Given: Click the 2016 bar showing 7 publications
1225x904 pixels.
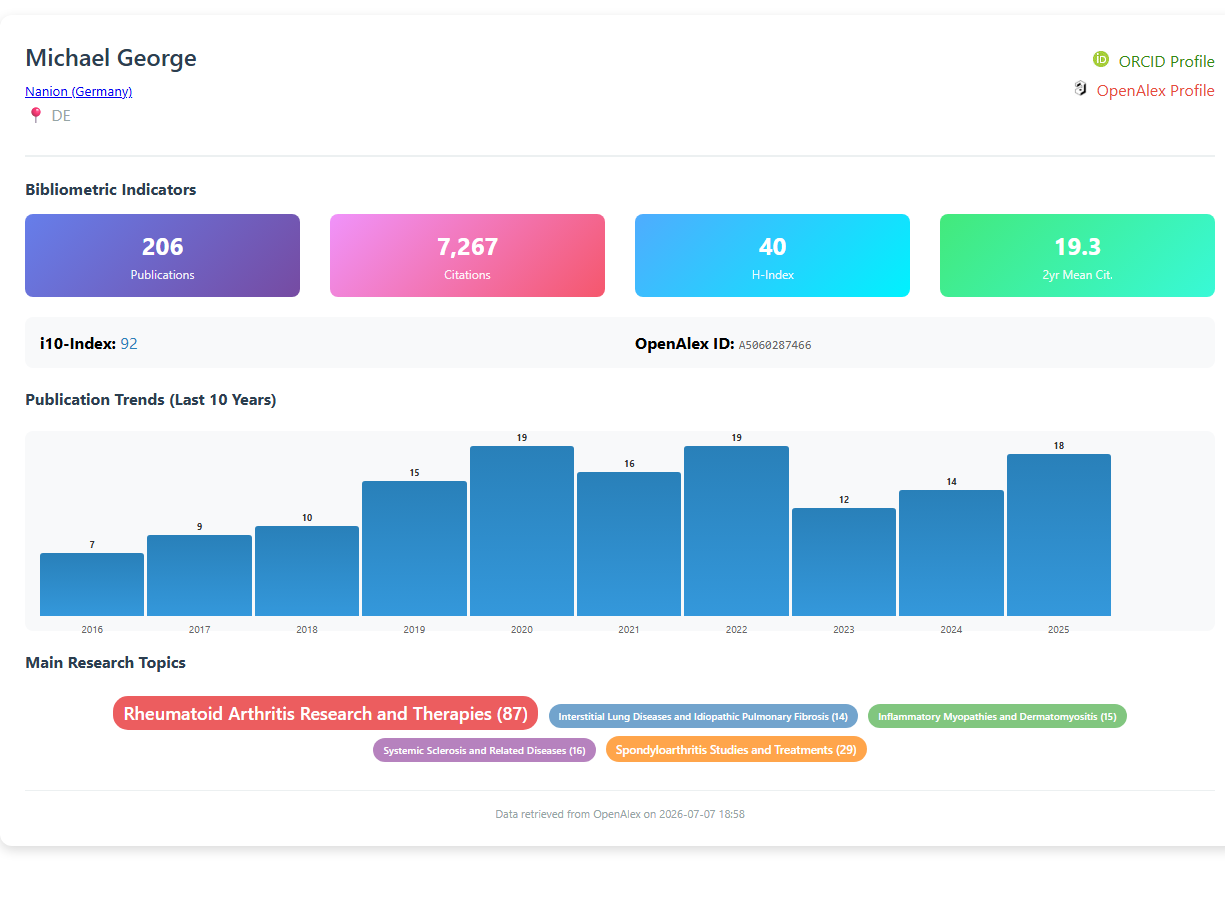Looking at the screenshot, I should coord(92,584).
